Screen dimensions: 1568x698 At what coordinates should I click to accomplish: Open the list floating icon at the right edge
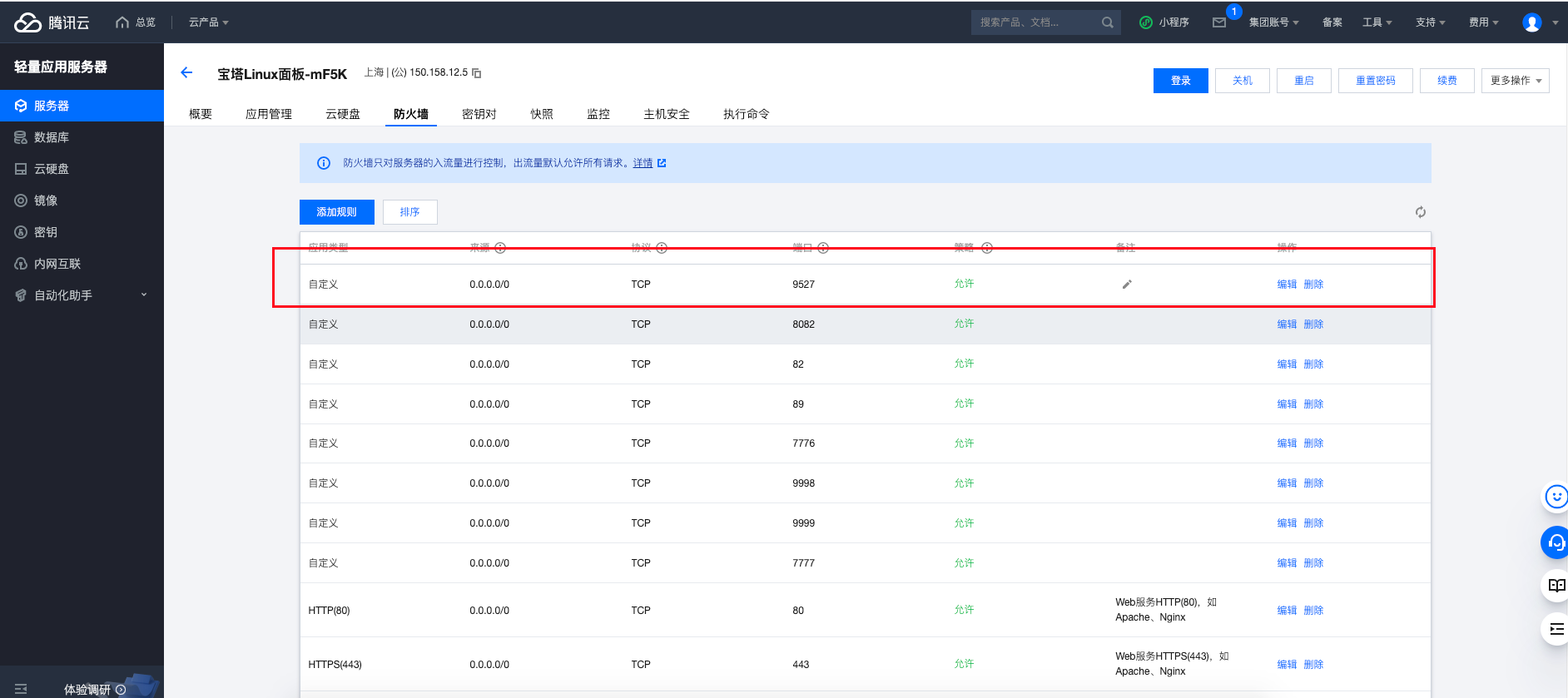pyautogui.click(x=1556, y=629)
